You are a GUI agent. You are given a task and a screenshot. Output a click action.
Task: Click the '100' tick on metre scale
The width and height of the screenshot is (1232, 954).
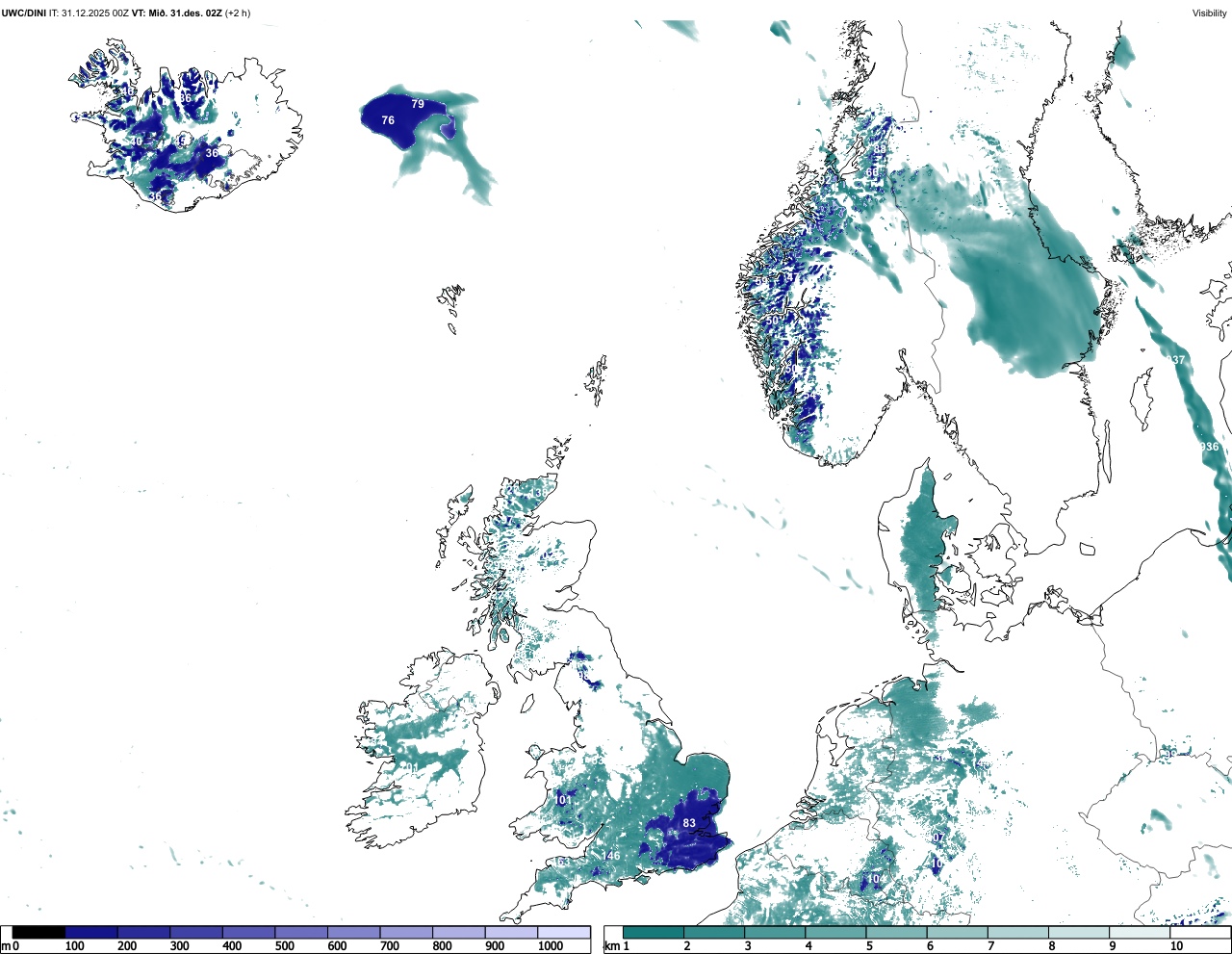coord(75,947)
